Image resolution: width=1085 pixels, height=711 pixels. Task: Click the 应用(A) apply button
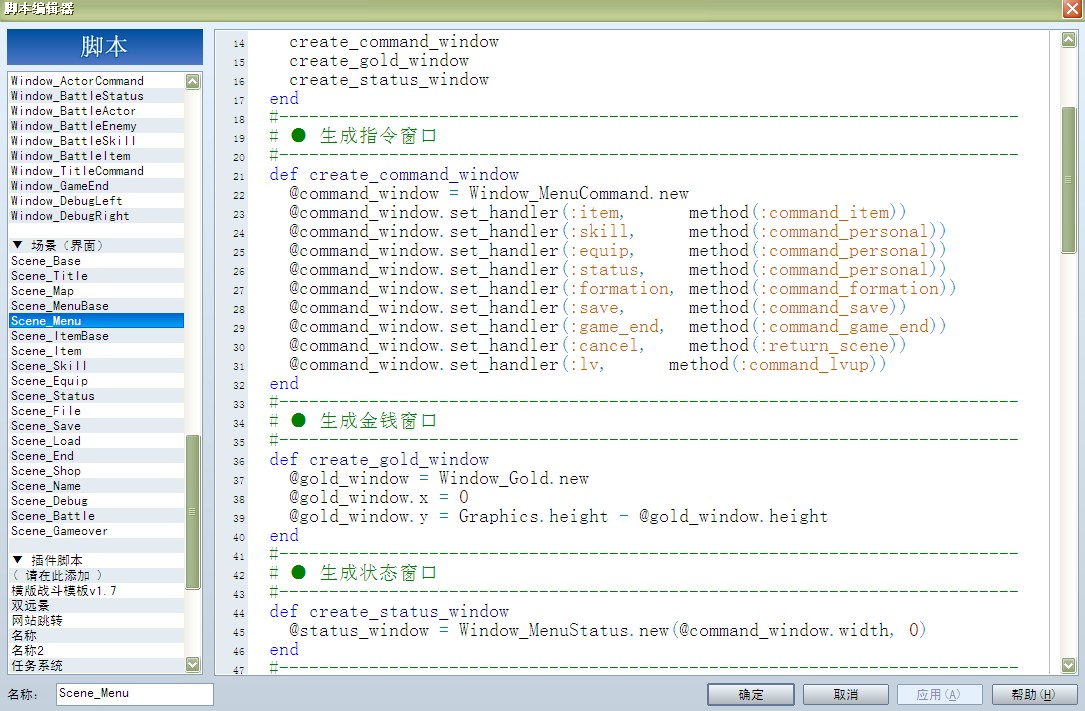click(x=939, y=694)
